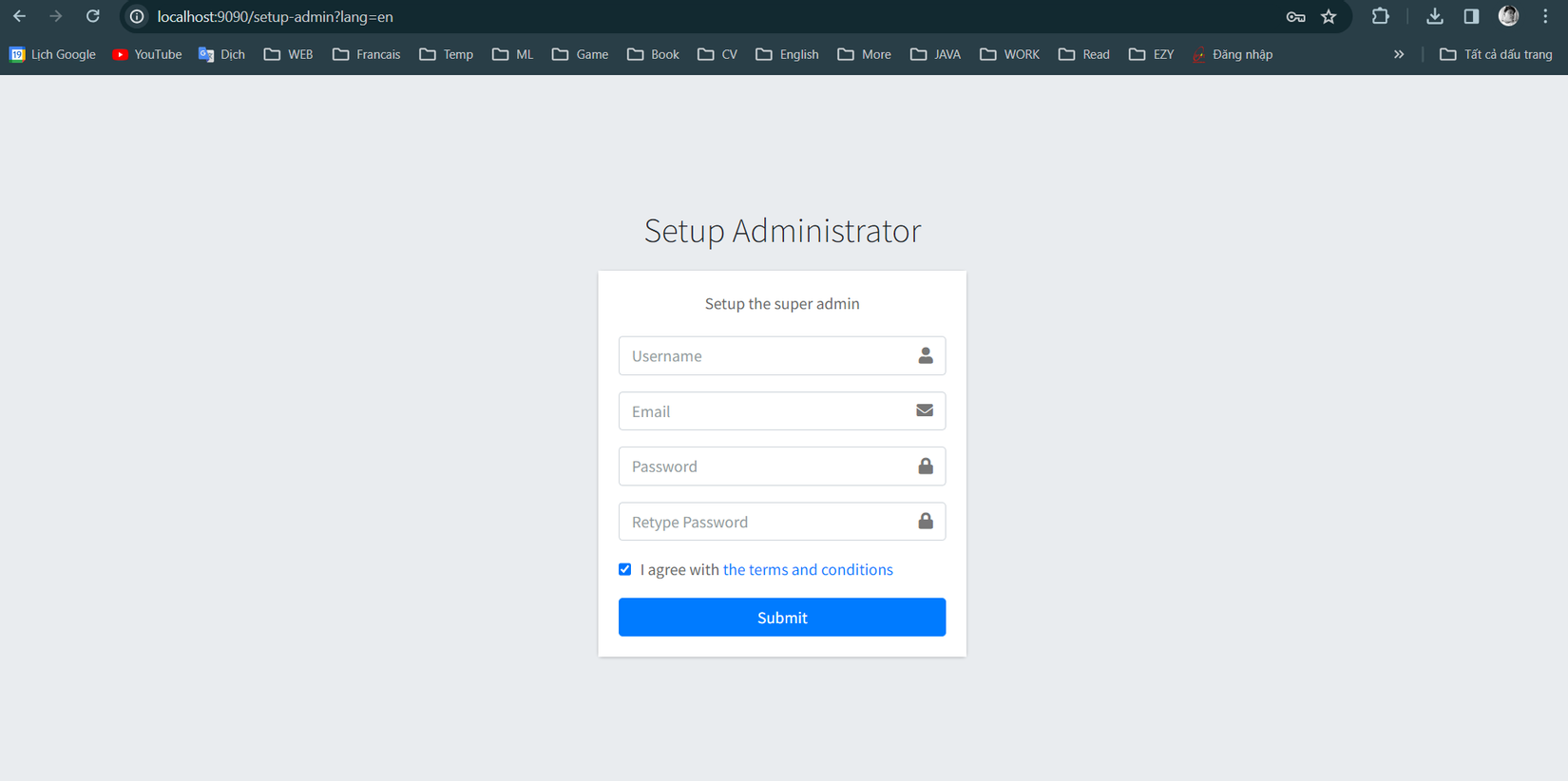Bookmark this page with the star icon
The height and width of the screenshot is (781, 1568).
[x=1329, y=16]
